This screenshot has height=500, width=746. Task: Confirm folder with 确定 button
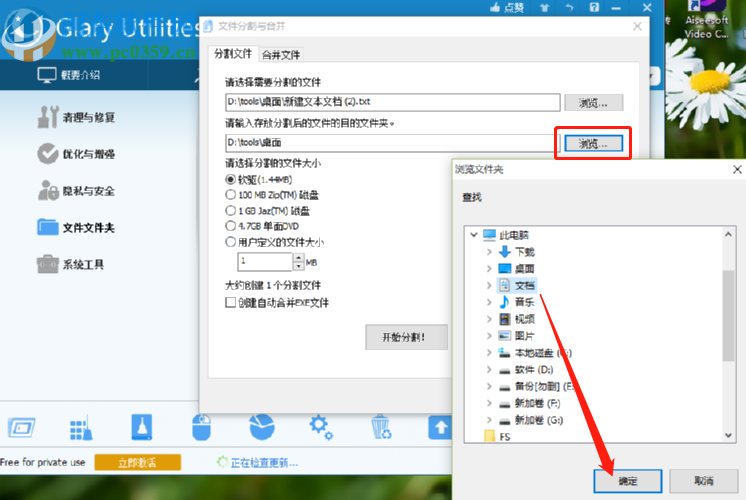pos(628,481)
